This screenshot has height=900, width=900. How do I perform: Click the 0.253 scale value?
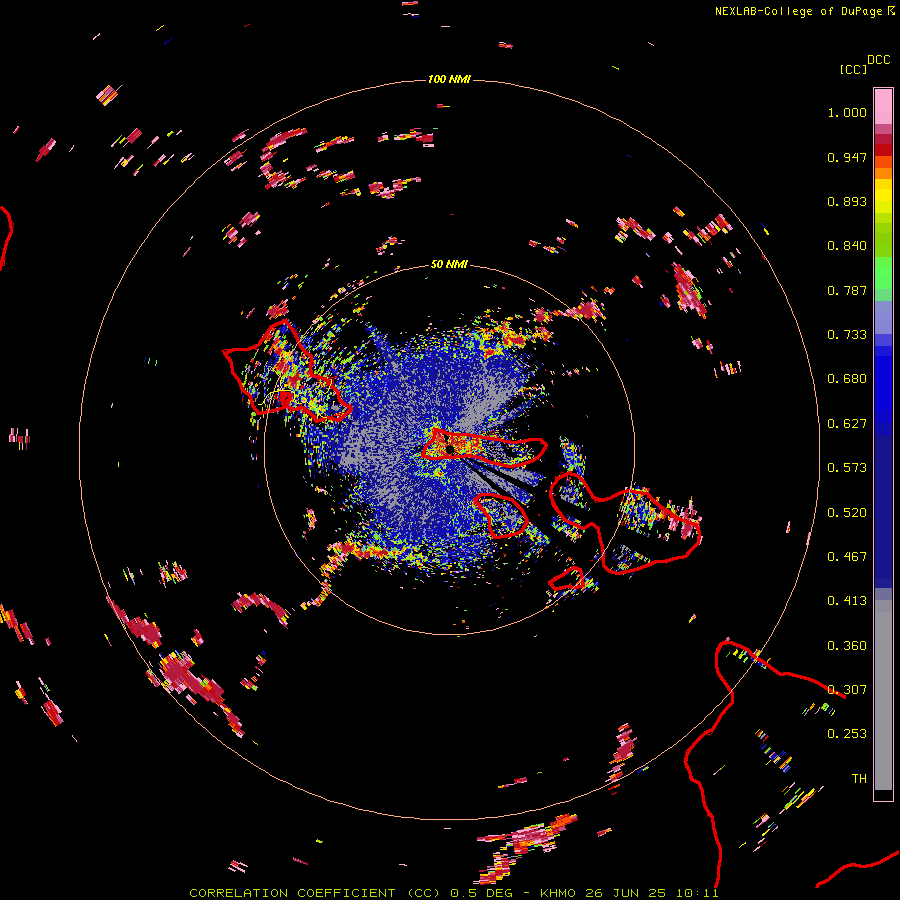pyautogui.click(x=847, y=734)
